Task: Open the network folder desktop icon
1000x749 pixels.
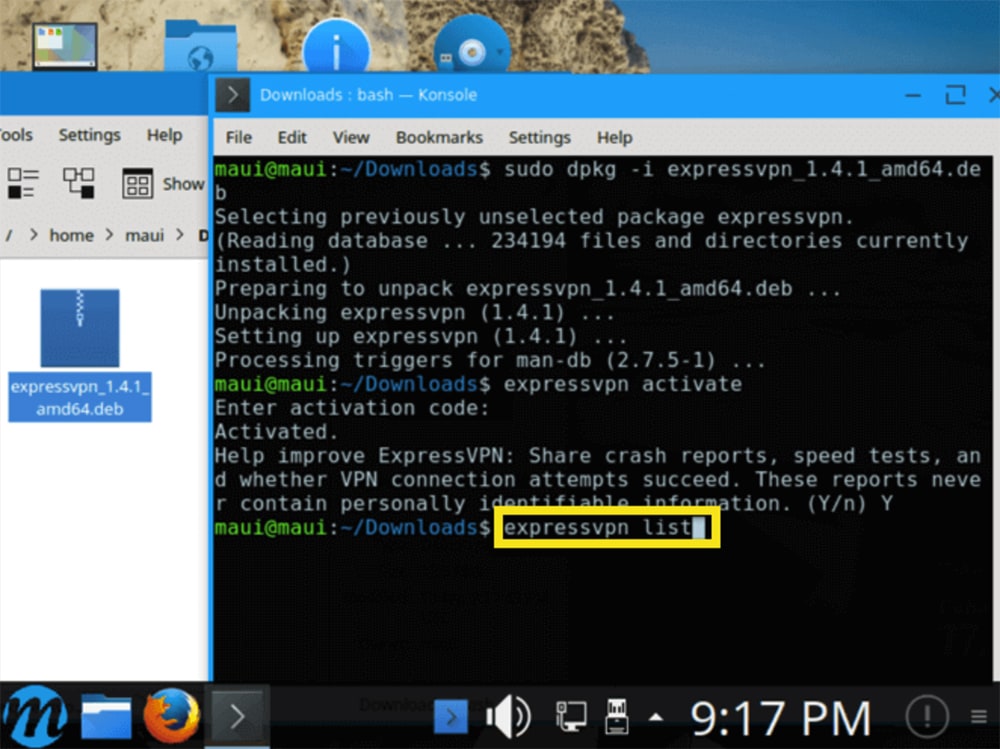Action: [x=201, y=45]
